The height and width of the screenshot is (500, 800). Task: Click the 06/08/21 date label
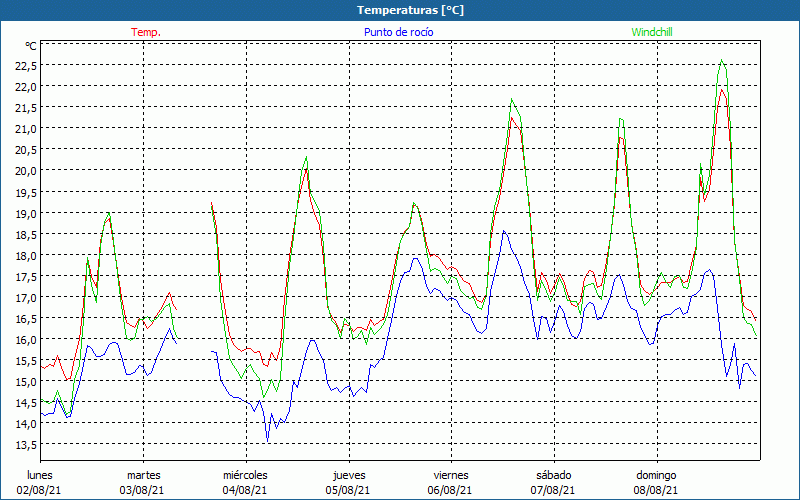click(x=450, y=490)
